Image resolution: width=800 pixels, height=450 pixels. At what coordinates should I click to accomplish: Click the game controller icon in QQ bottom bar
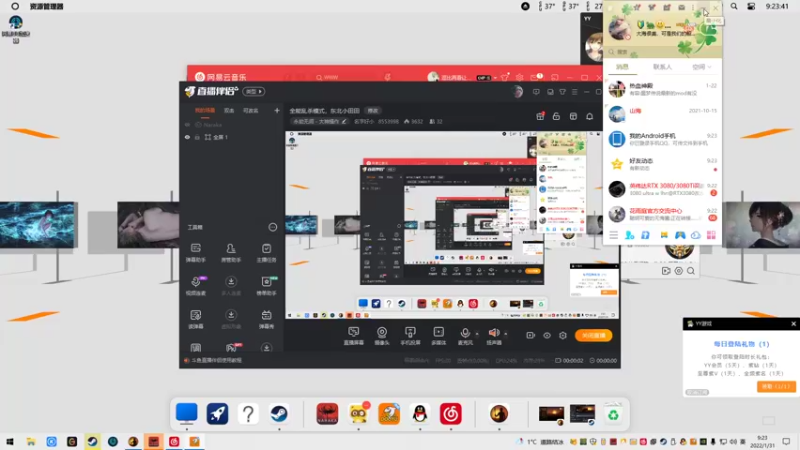pos(680,235)
